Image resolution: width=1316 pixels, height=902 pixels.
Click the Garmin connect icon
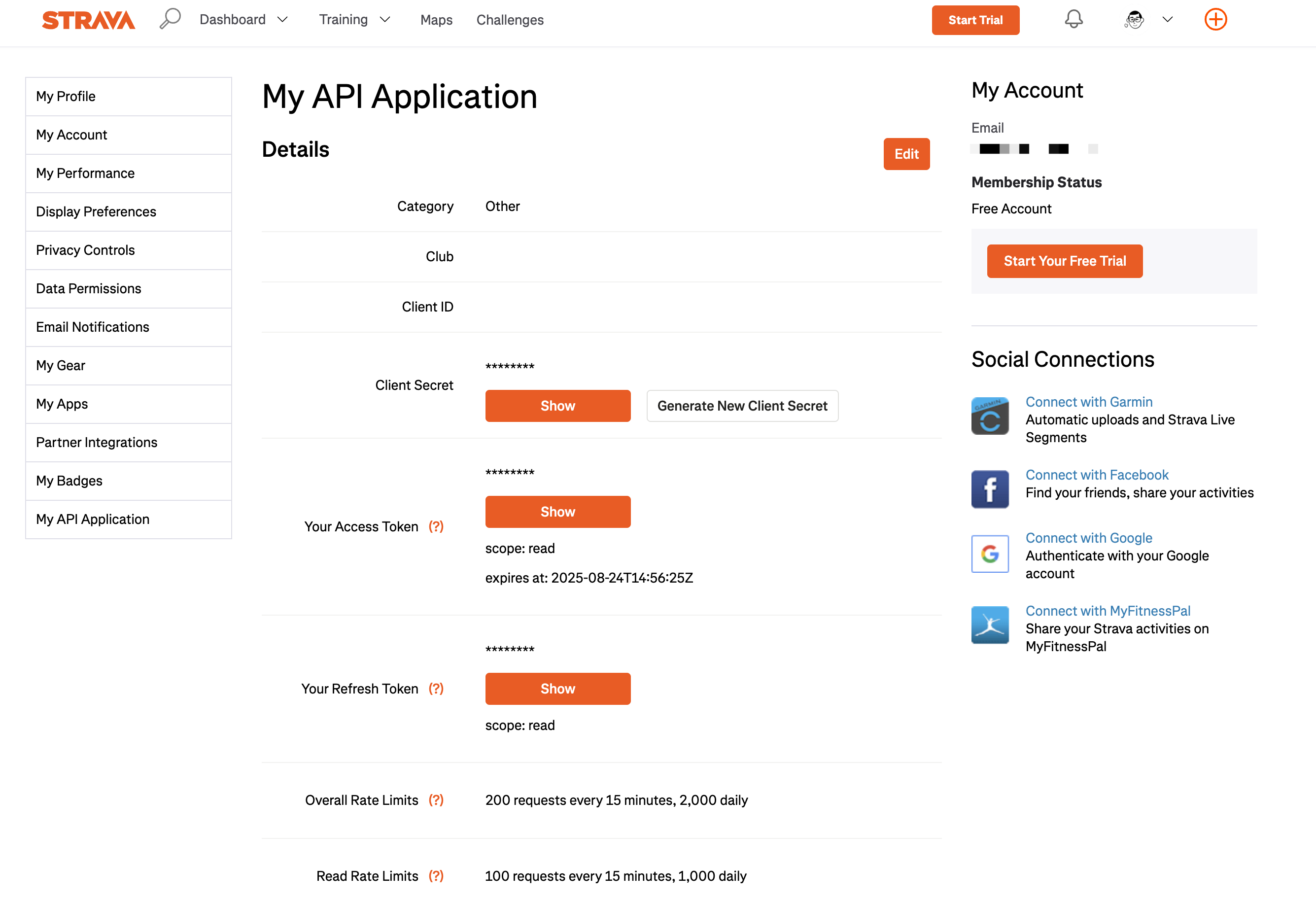pos(990,416)
